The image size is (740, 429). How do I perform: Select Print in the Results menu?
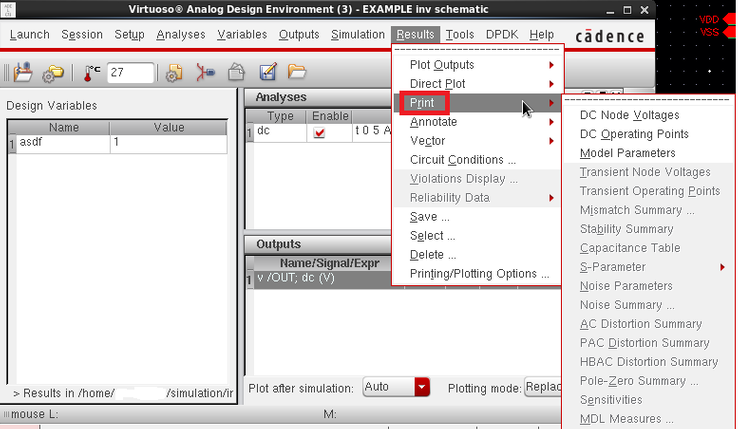pos(422,103)
